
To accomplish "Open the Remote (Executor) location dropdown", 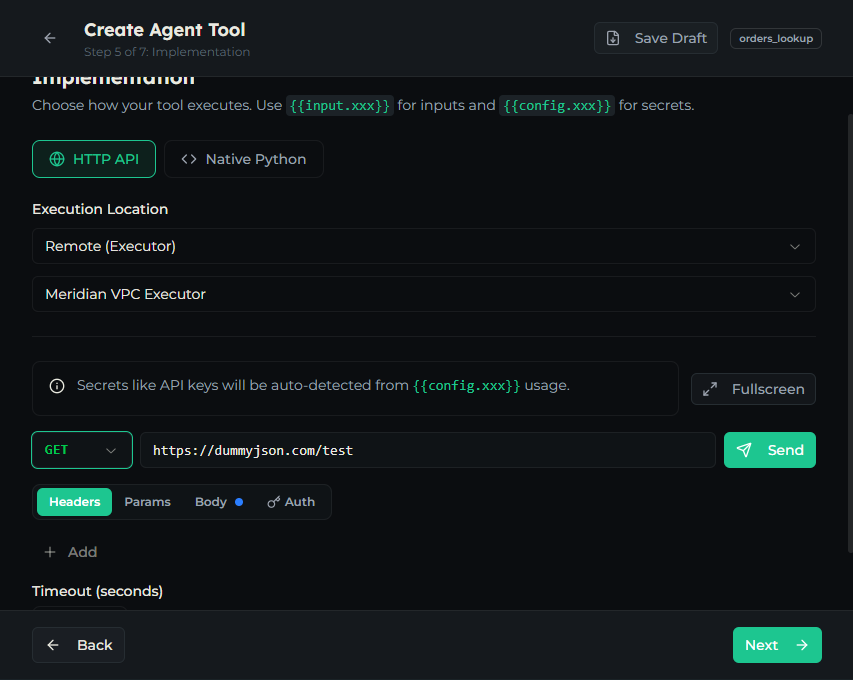I will click(x=424, y=246).
